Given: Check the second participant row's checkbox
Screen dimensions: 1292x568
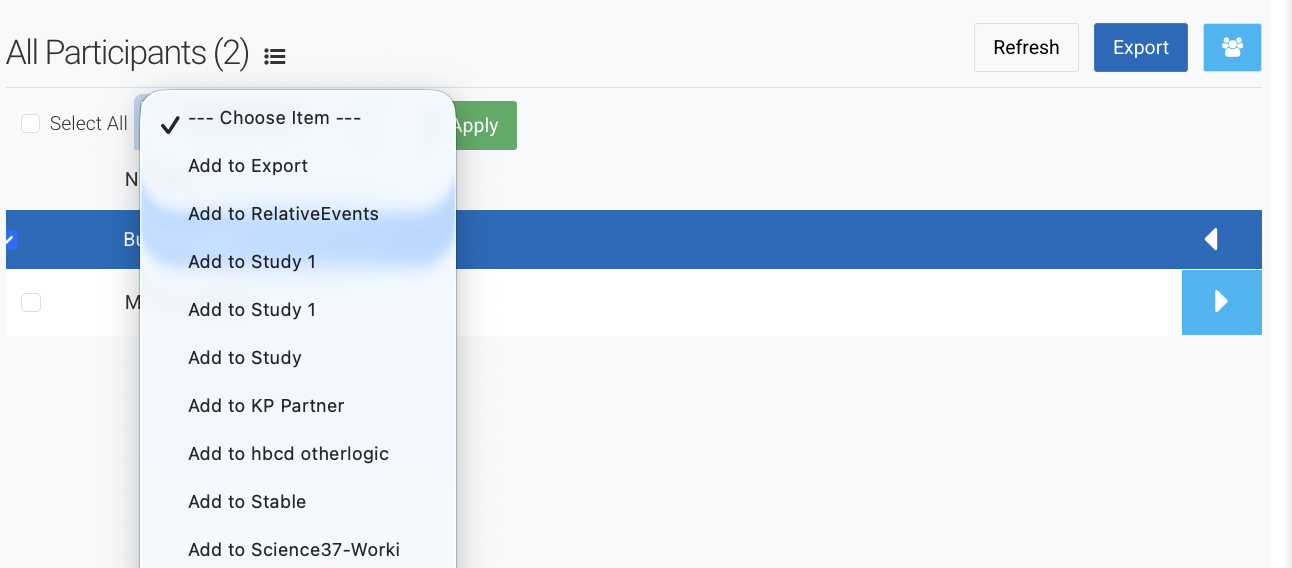Looking at the screenshot, I should [31, 302].
